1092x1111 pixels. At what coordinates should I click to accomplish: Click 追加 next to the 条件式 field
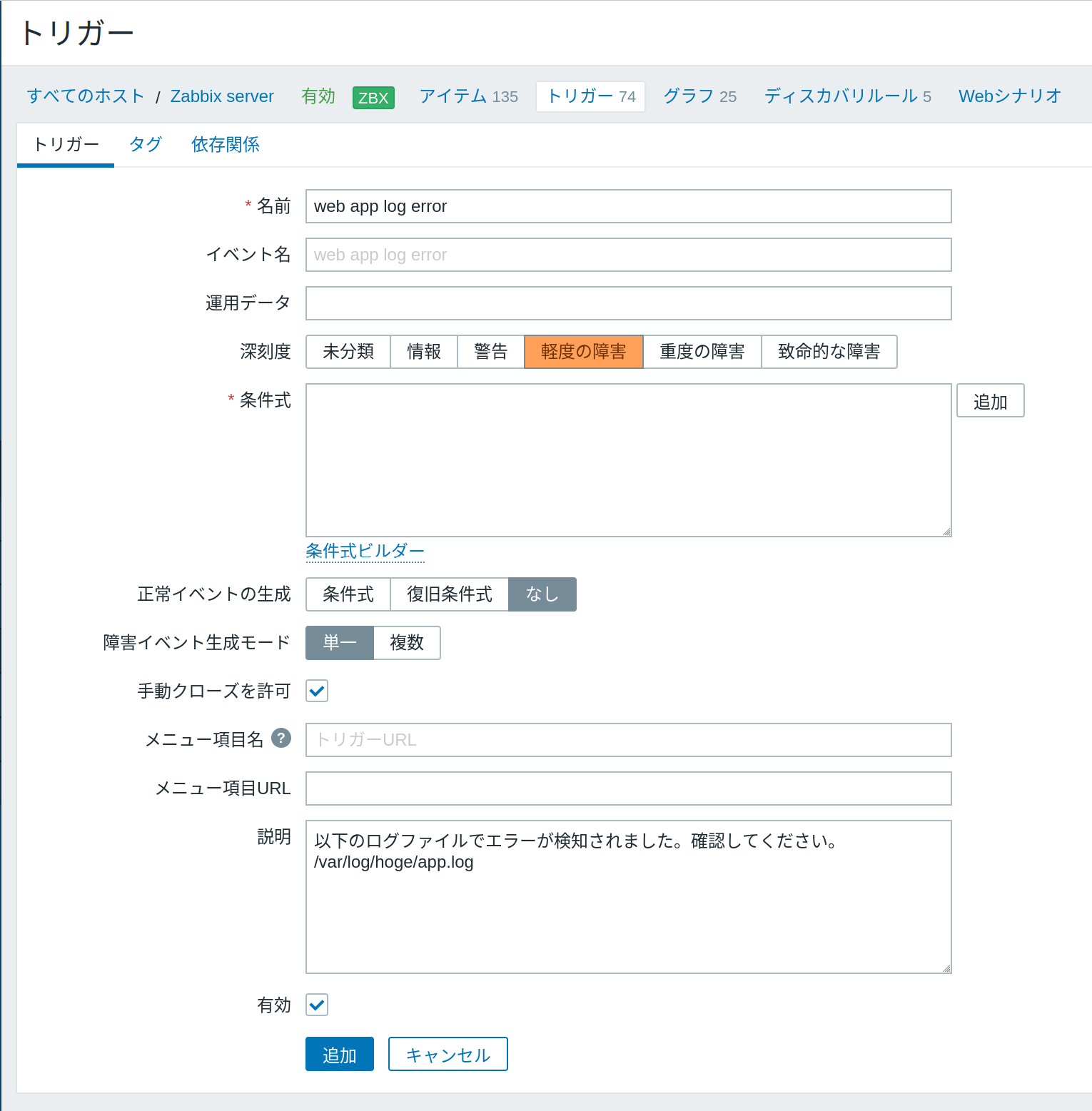[x=989, y=400]
